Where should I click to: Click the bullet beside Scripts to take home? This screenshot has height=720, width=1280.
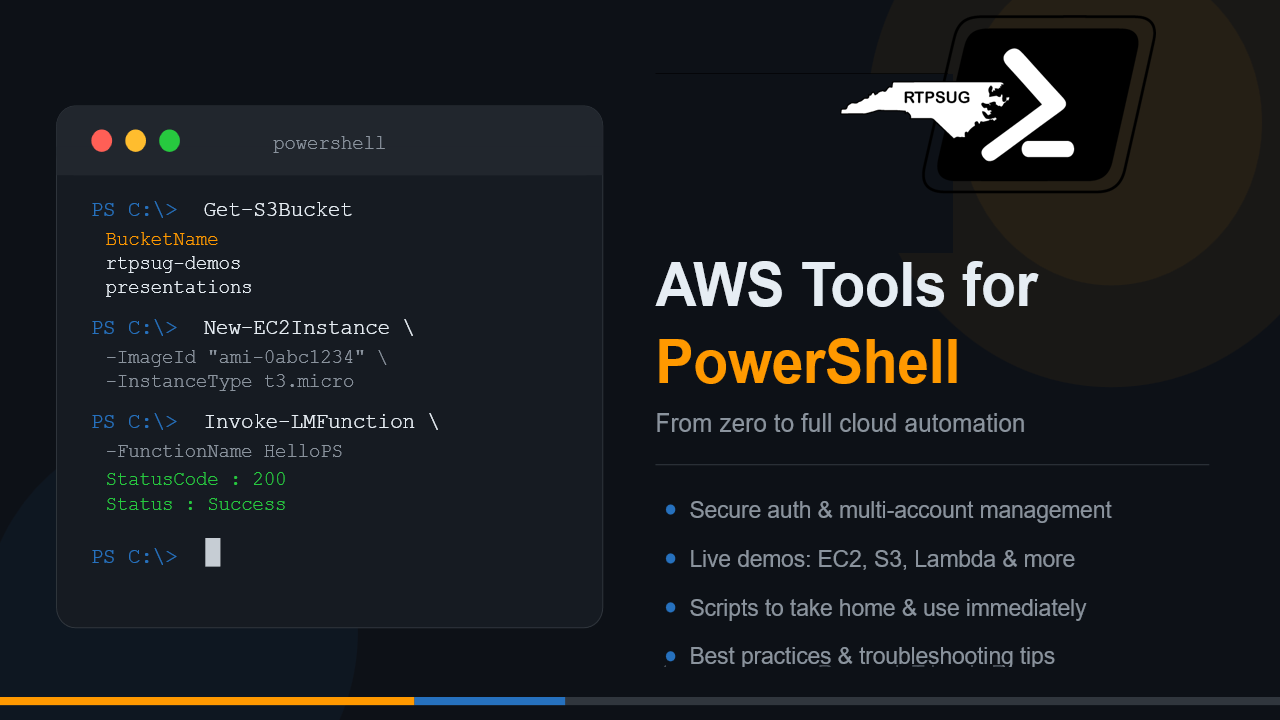[x=670, y=607]
